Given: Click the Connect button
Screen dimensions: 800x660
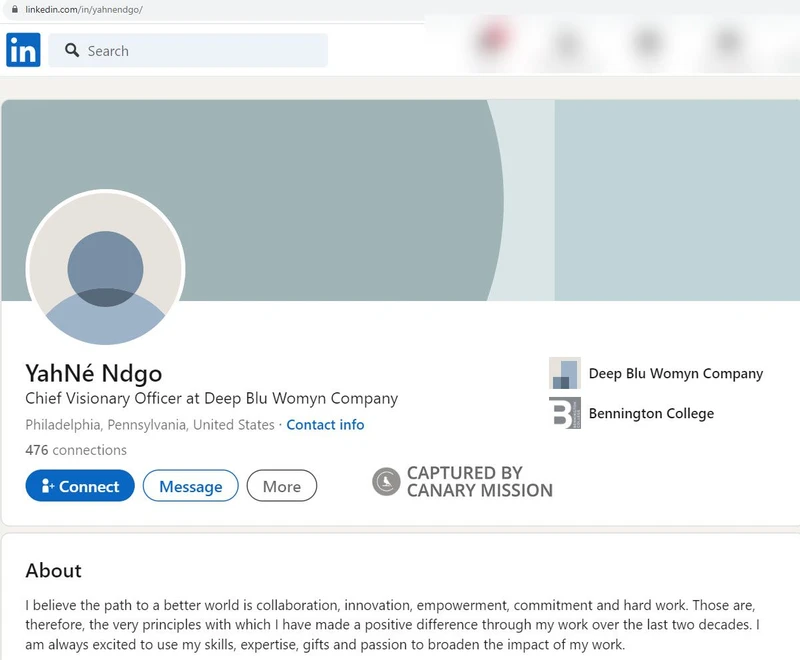Looking at the screenshot, I should point(80,486).
